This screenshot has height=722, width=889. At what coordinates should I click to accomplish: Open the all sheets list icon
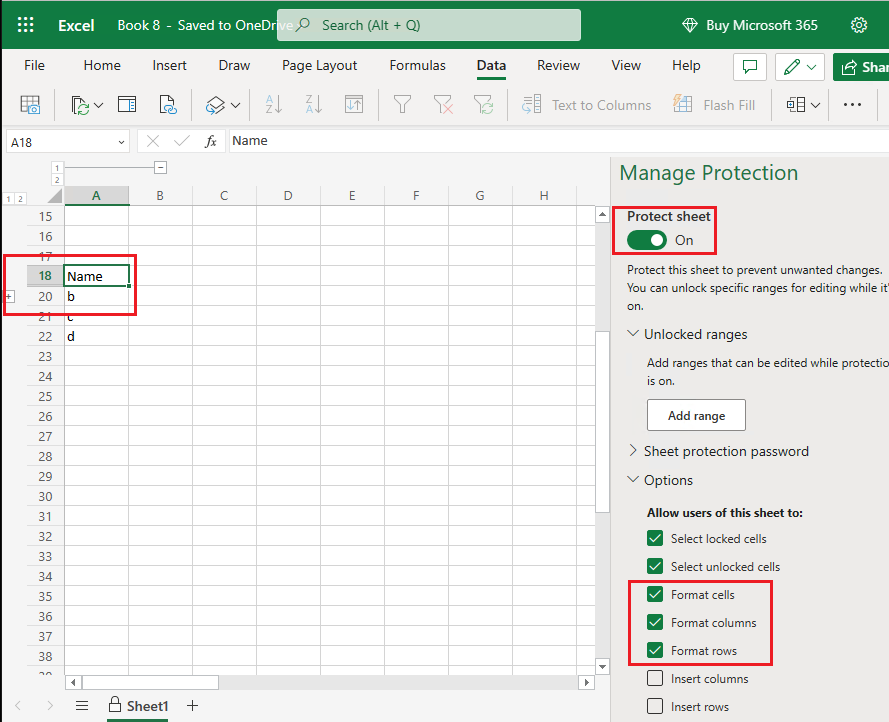[x=82, y=706]
